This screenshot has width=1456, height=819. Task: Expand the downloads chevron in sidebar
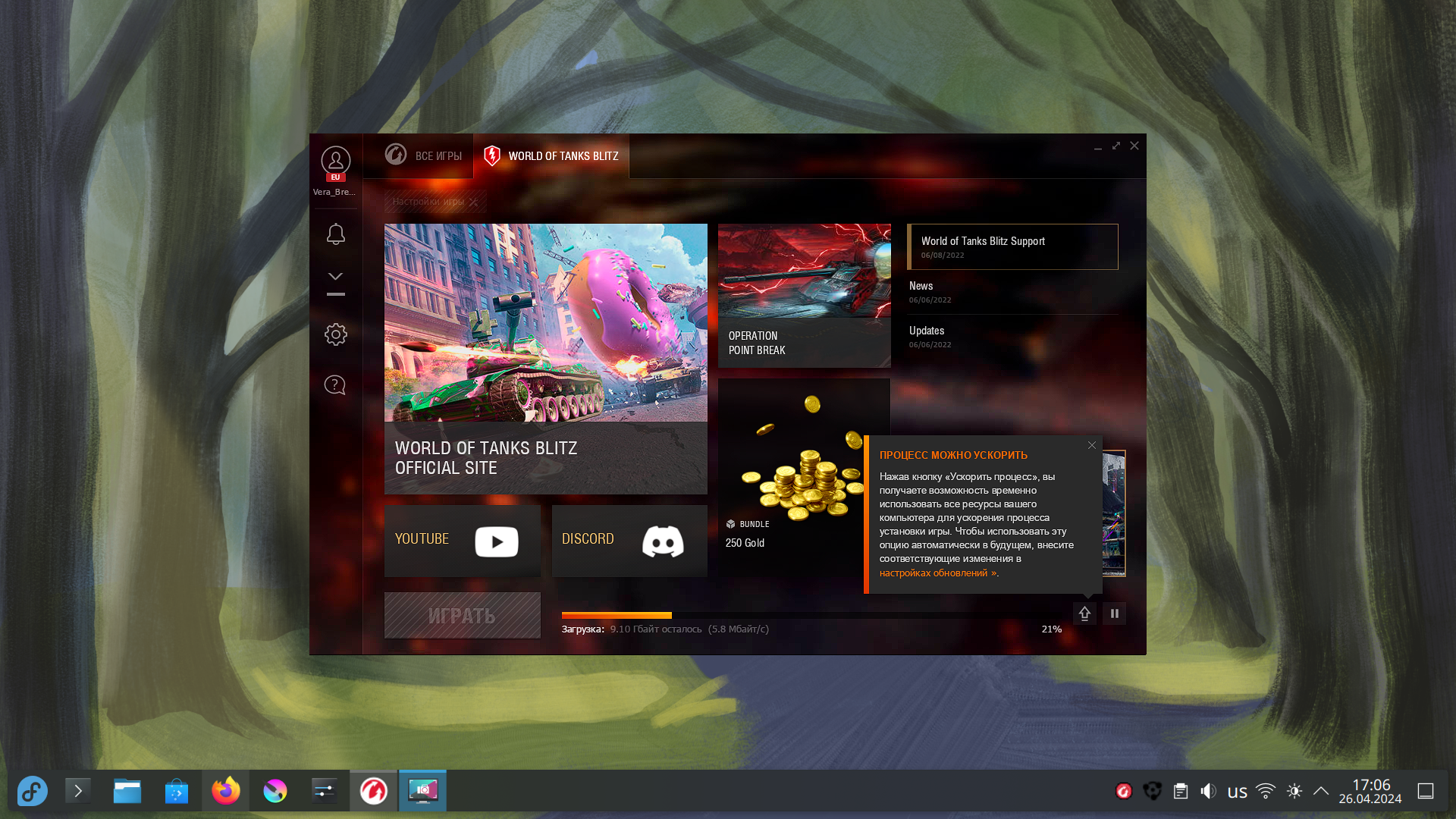tap(335, 277)
